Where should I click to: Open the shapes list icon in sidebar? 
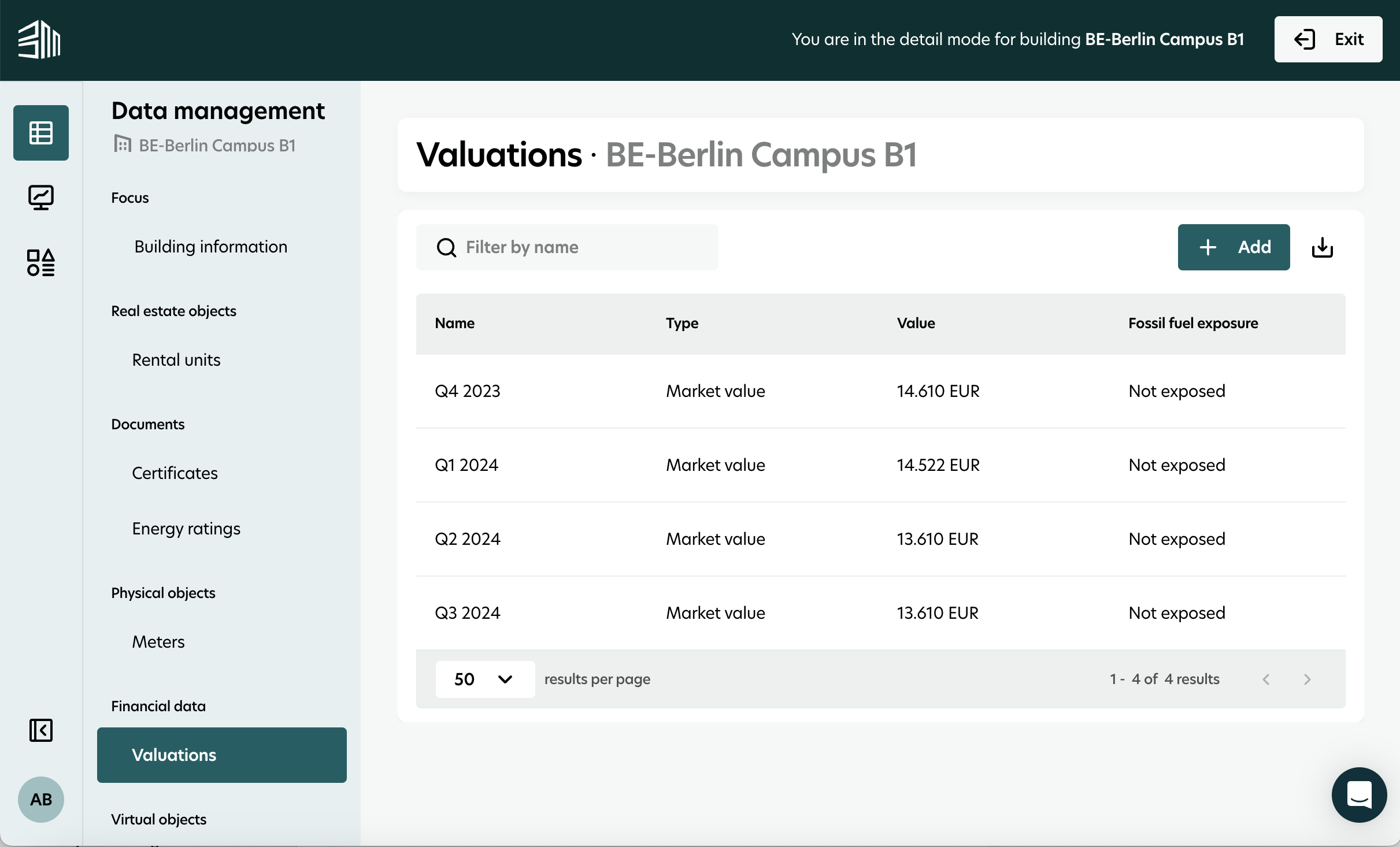41,262
